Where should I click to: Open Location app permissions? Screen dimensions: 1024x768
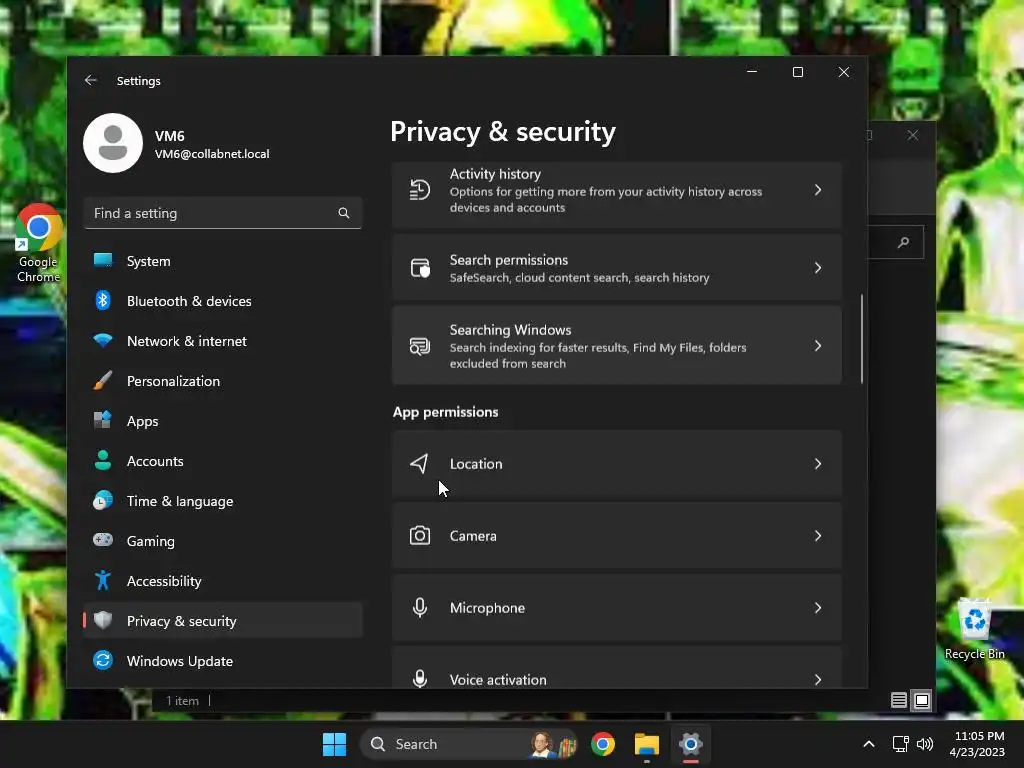(x=616, y=464)
